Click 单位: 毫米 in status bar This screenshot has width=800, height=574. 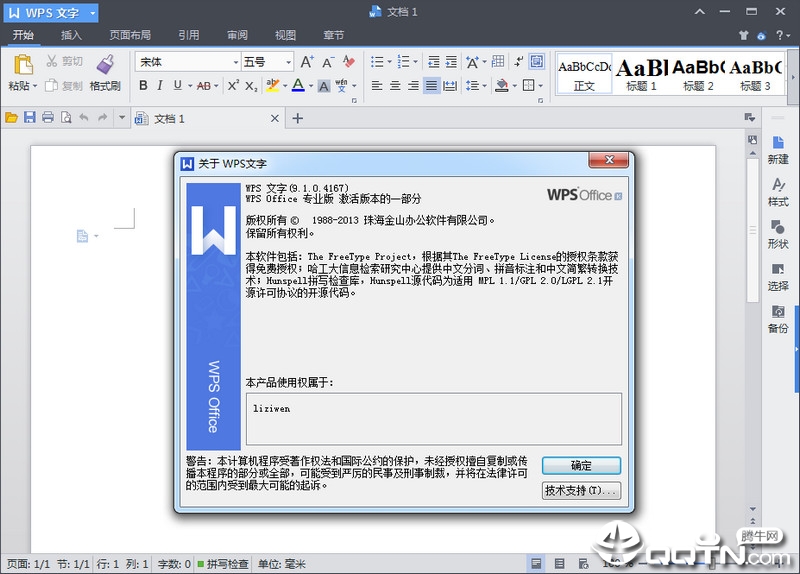point(282,564)
